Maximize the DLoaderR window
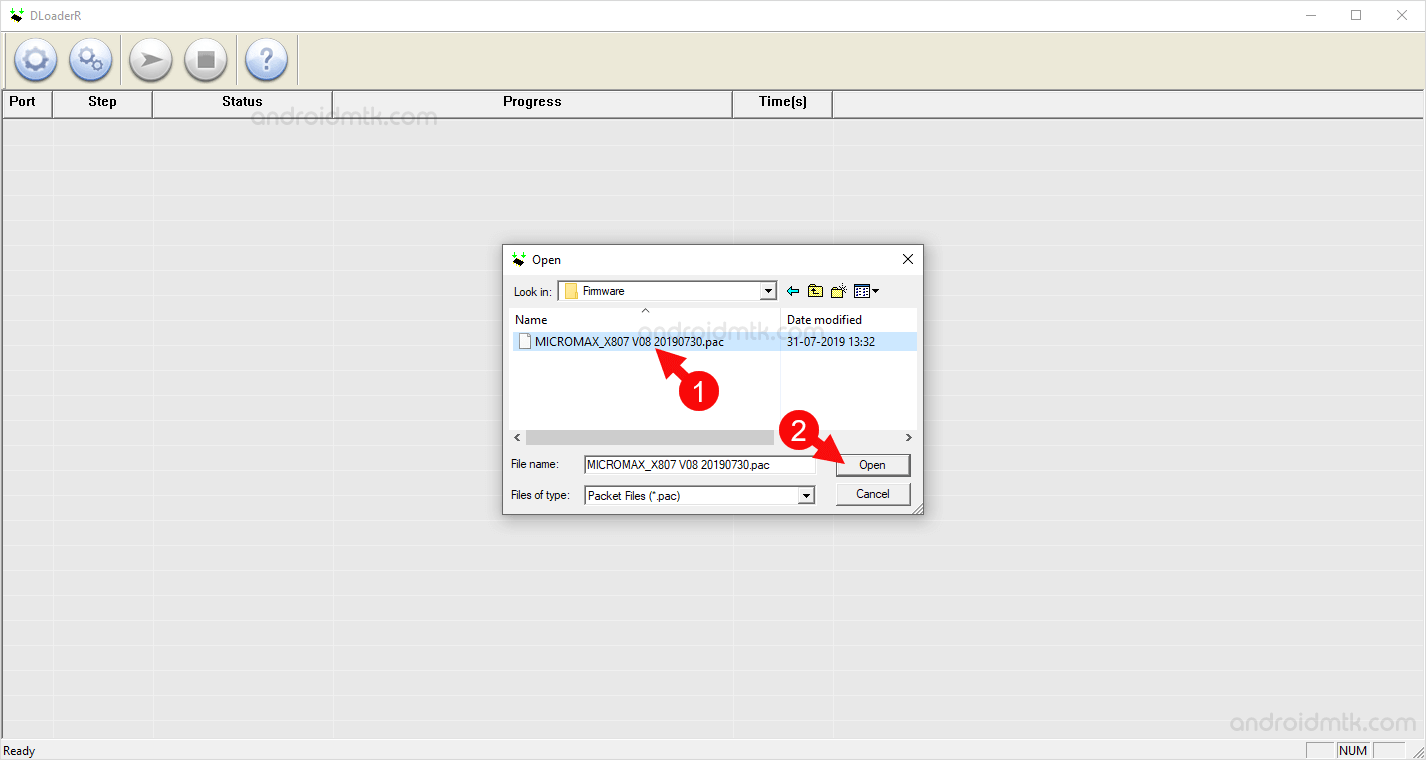 pos(1356,15)
